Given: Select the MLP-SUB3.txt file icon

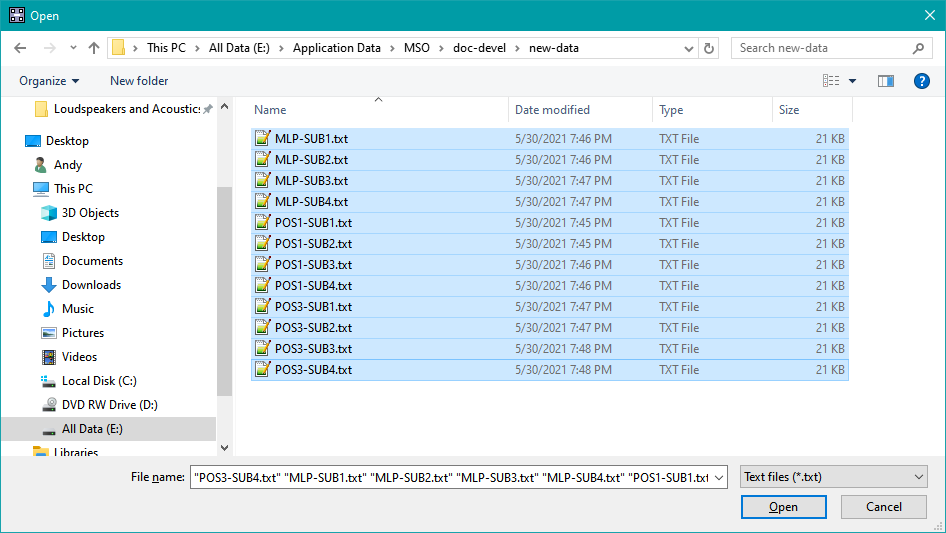Looking at the screenshot, I should coord(262,180).
